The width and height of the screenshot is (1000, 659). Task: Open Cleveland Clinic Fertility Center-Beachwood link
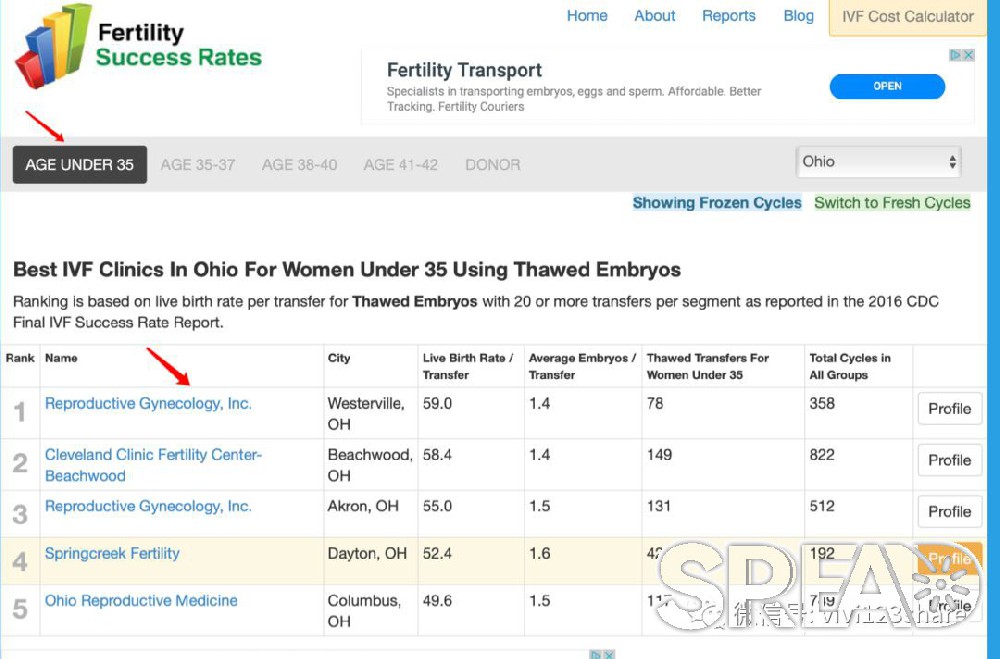click(x=153, y=465)
